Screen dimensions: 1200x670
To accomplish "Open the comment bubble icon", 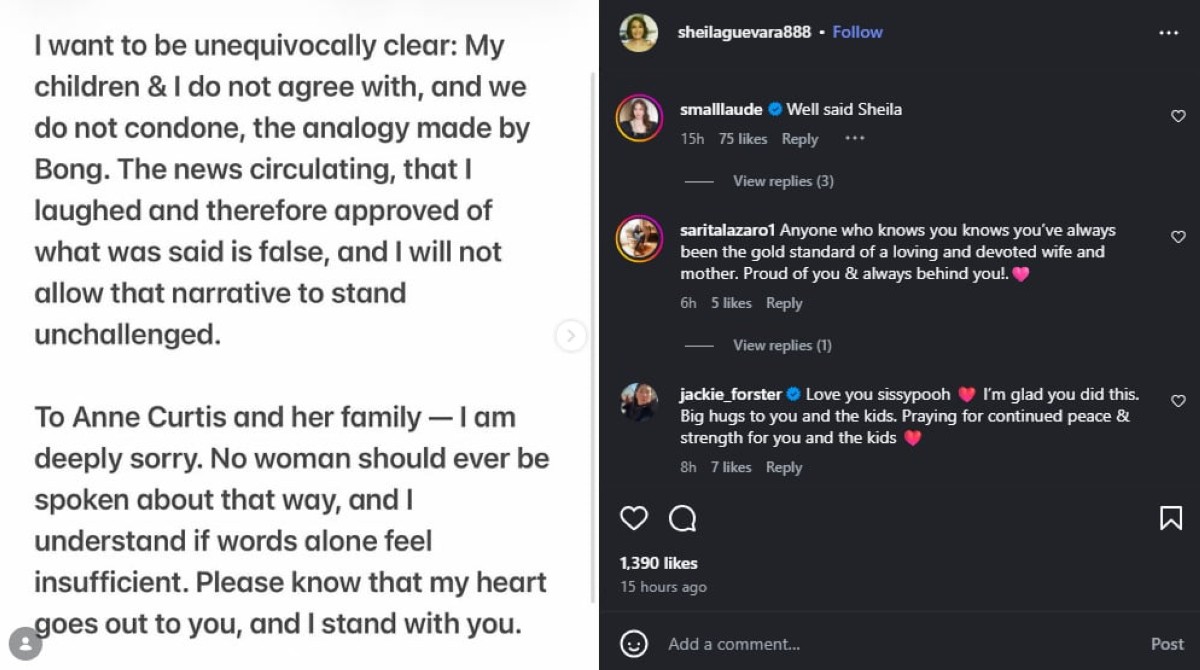I will [682, 518].
